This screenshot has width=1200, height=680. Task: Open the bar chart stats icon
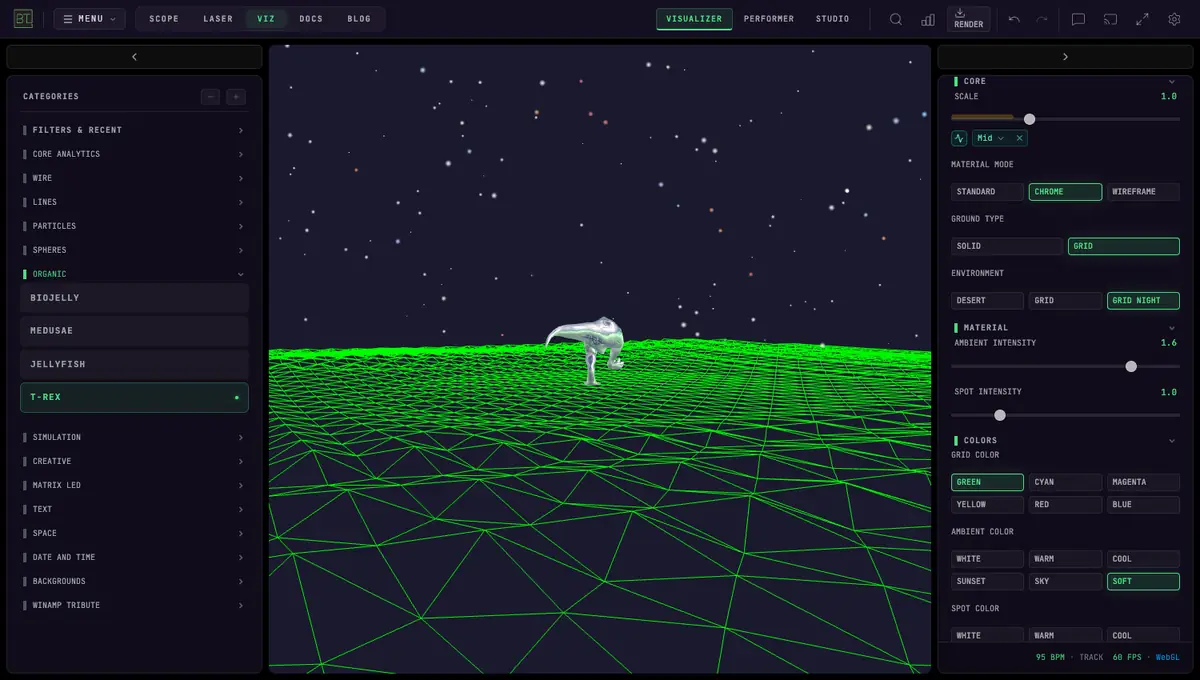(928, 19)
